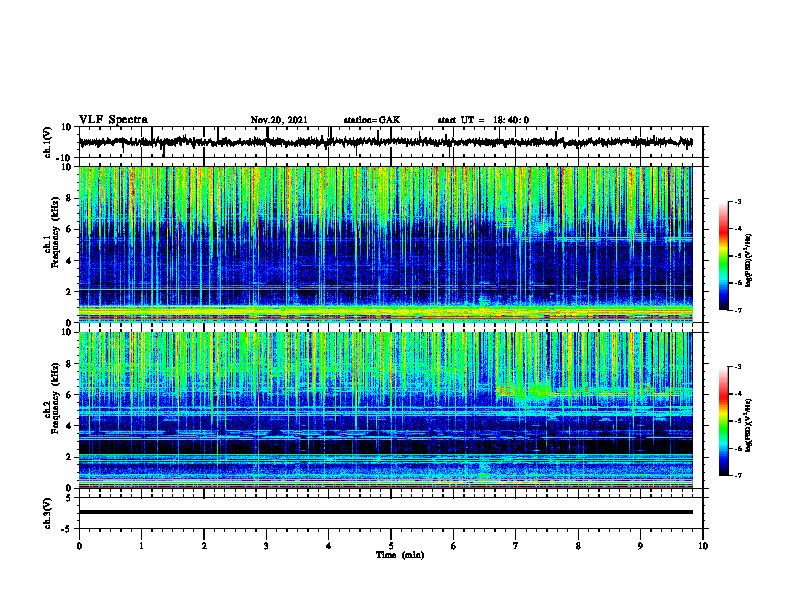
Task: Click time axis tick label 4
Action: pyautogui.click(x=329, y=546)
